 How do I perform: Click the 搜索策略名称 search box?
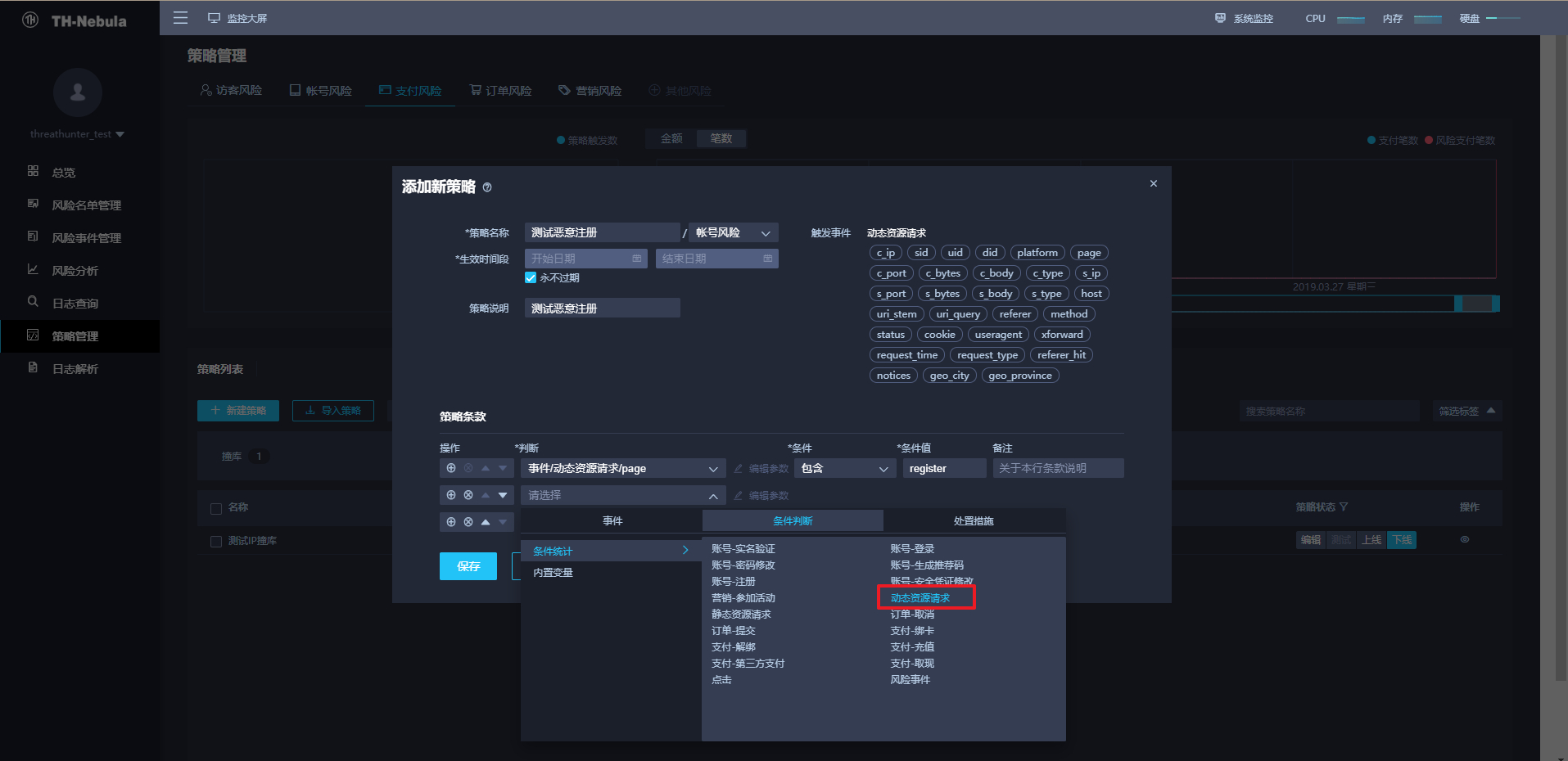pos(1329,411)
